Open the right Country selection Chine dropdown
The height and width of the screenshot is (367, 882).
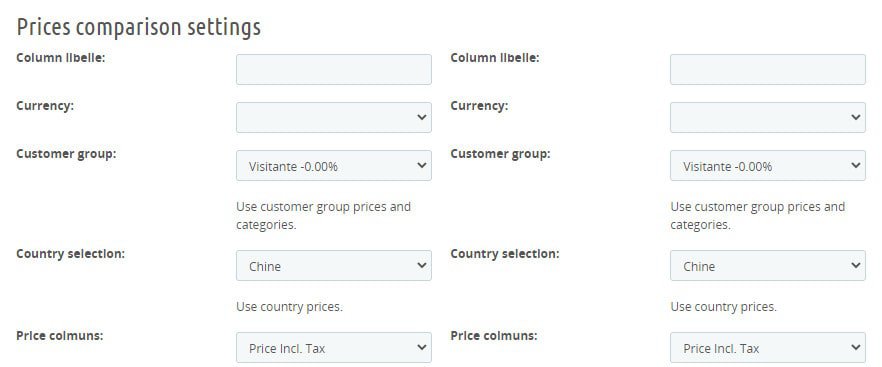768,266
